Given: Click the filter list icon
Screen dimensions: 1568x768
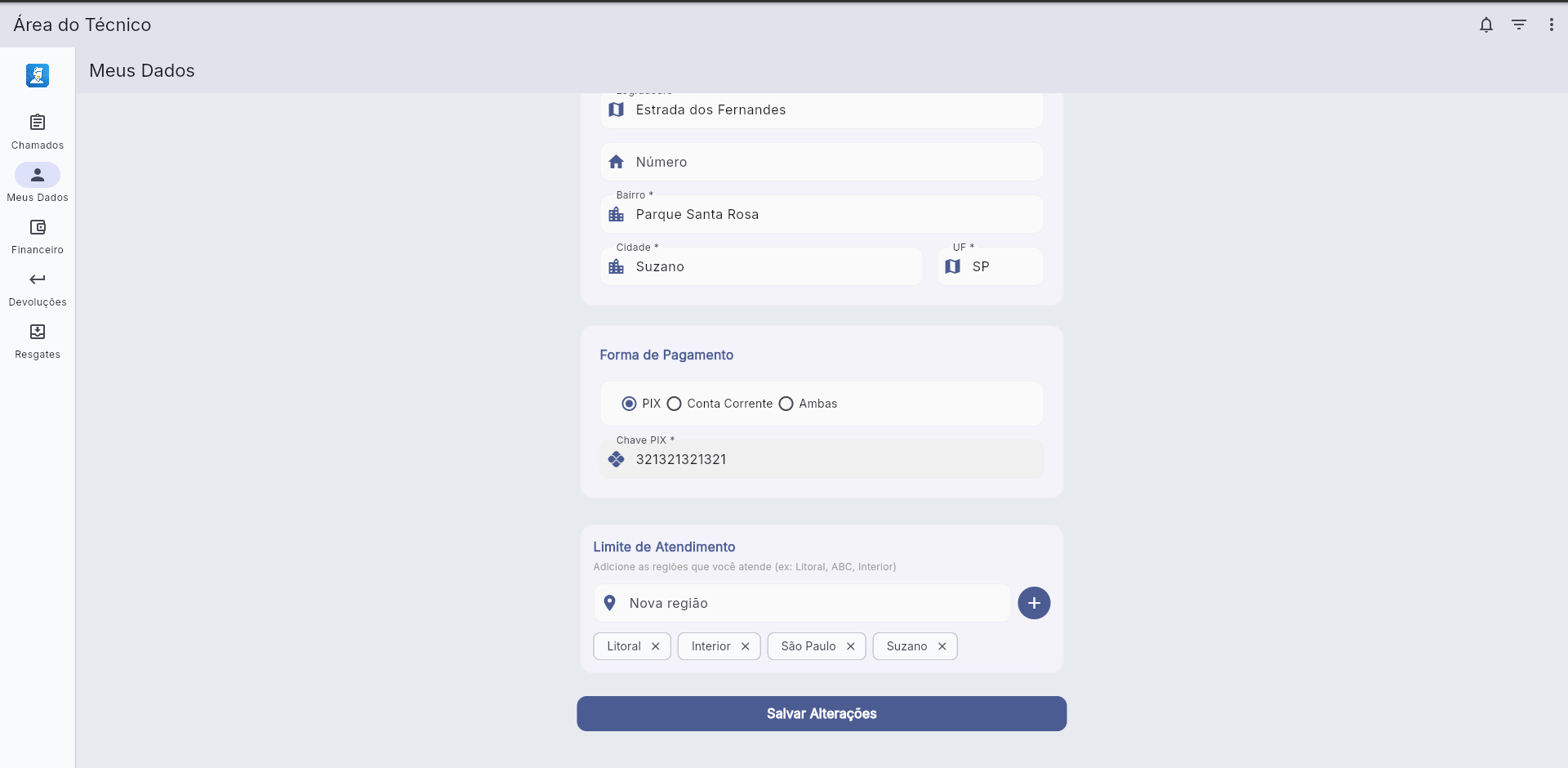Looking at the screenshot, I should [1519, 25].
